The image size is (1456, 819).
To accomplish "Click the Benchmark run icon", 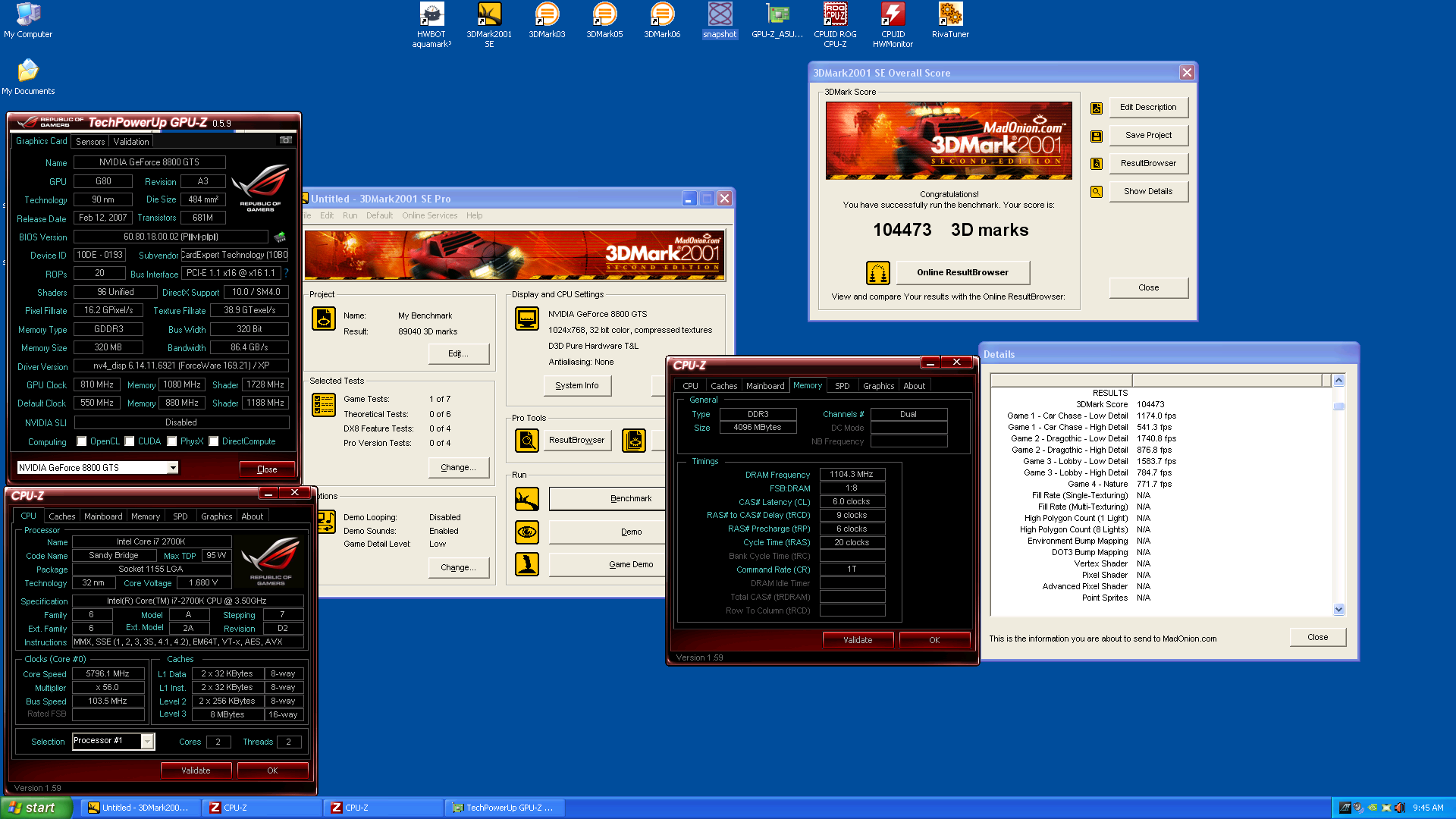I will 527,499.
